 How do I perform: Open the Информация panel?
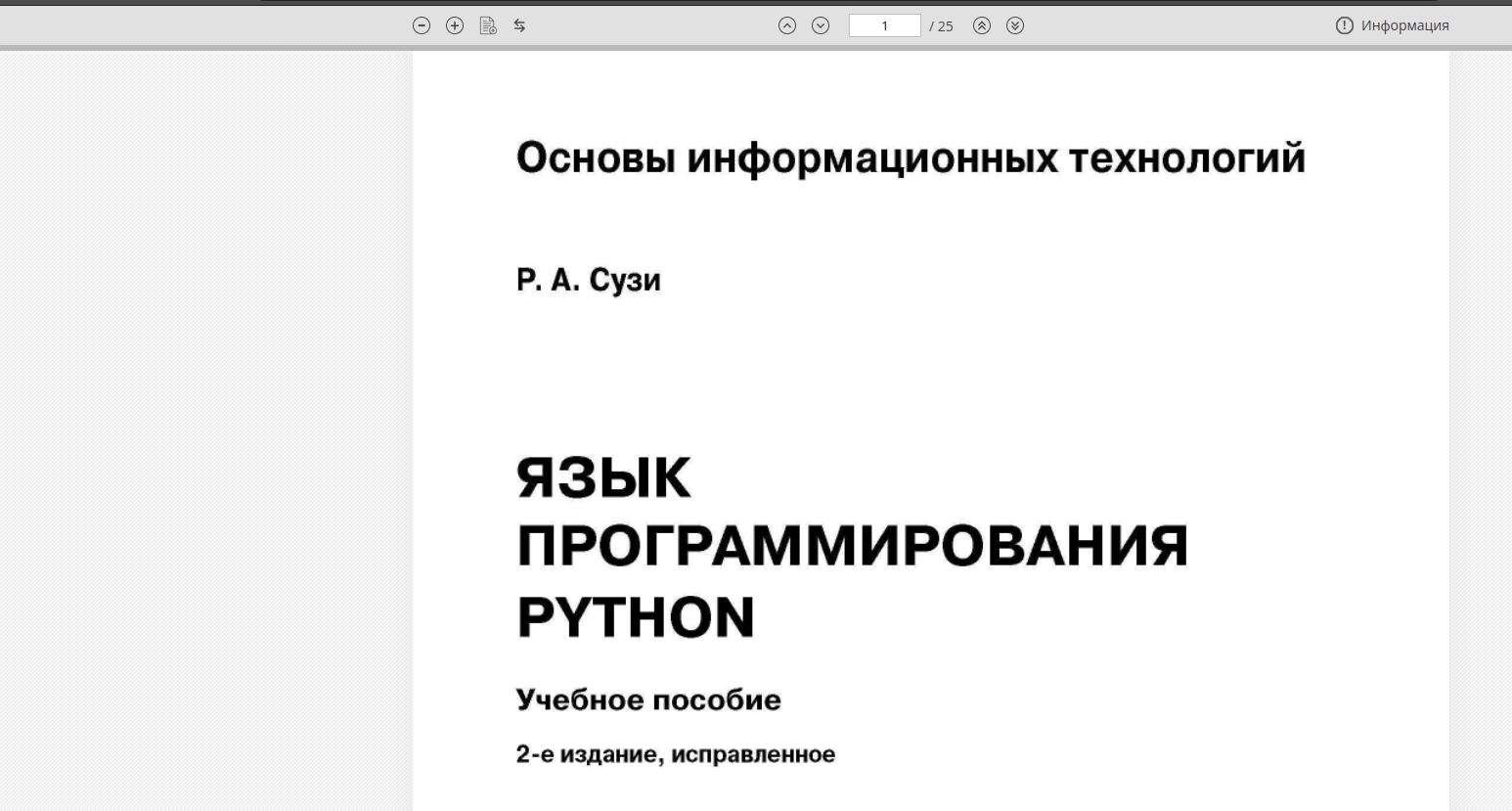tap(1393, 25)
